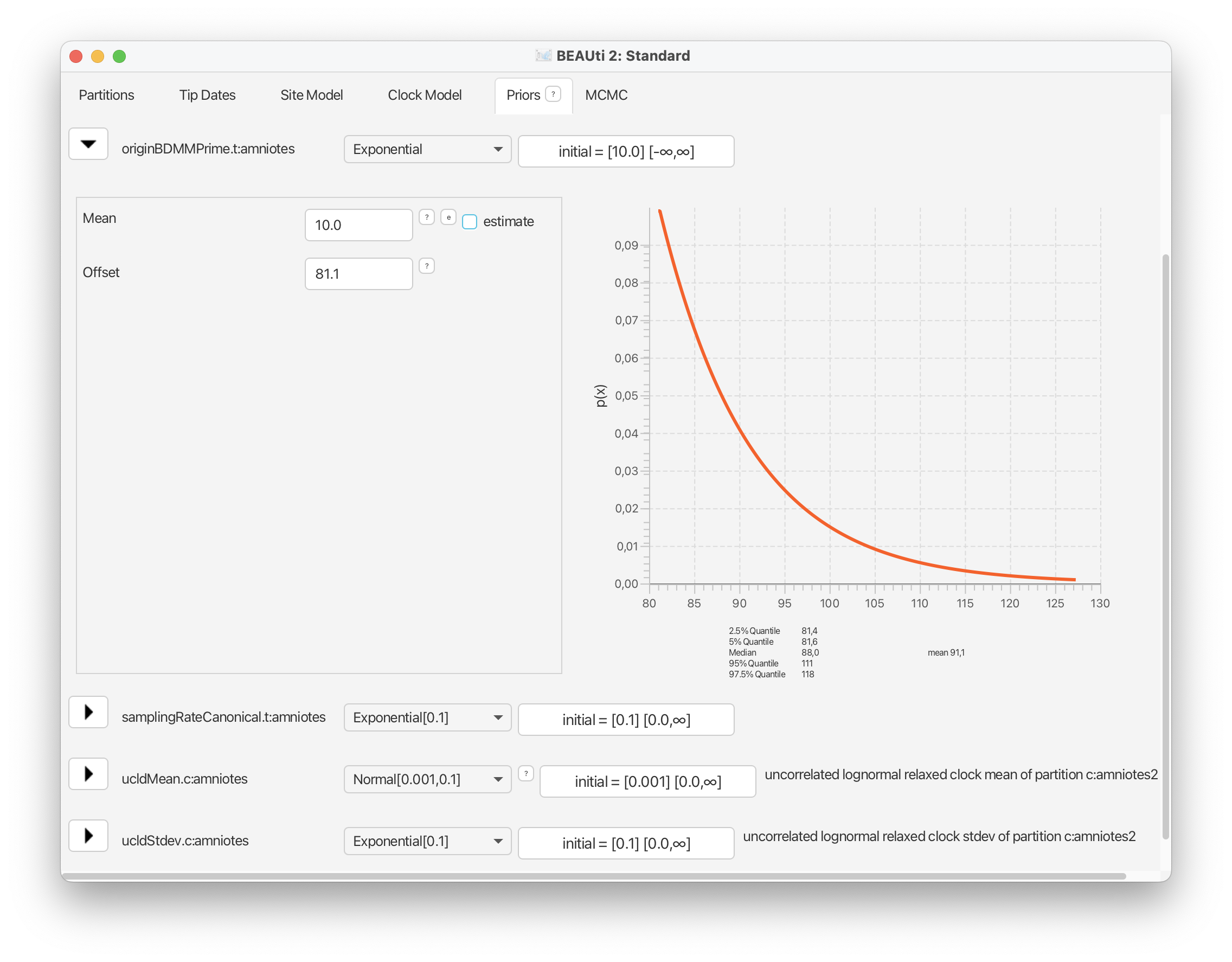The image size is (1232, 962).
Task: Click the ucldMean.c:amniotes label
Action: pyautogui.click(x=184, y=779)
